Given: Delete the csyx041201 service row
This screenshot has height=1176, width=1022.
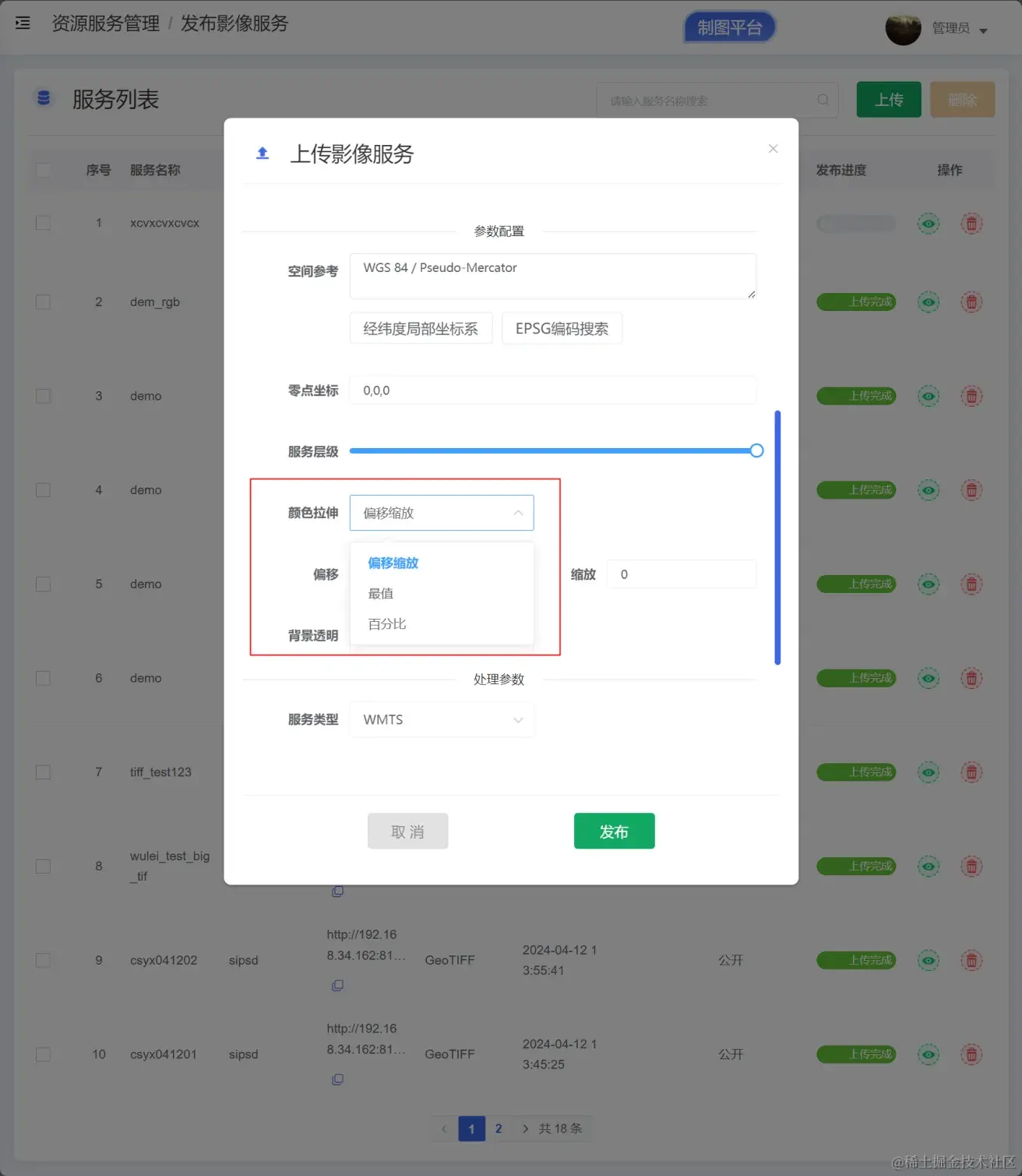Looking at the screenshot, I should coord(971,1054).
